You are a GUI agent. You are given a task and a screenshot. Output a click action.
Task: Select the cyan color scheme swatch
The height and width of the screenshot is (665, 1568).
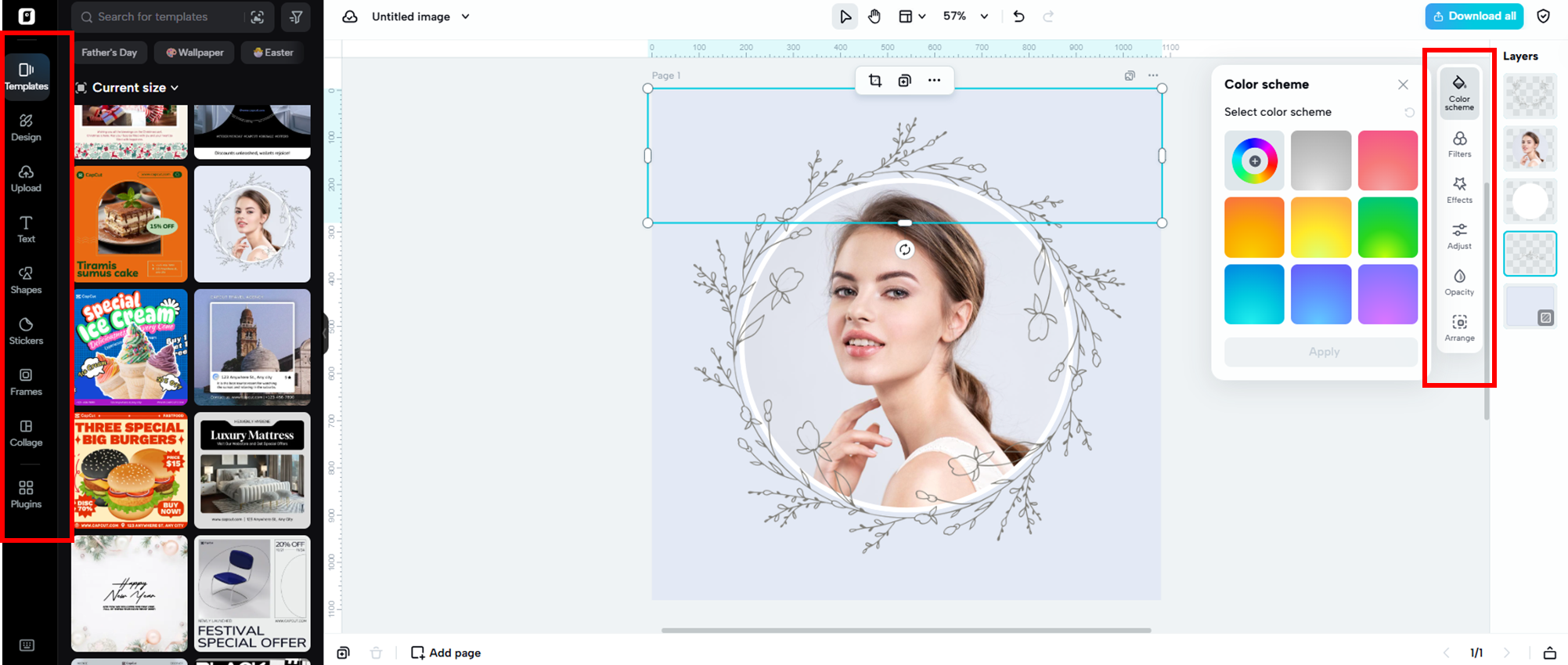pos(1254,295)
